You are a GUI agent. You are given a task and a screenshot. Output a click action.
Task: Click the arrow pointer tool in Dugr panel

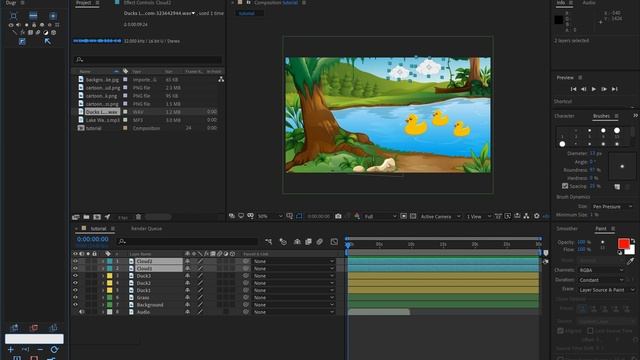(48, 41)
